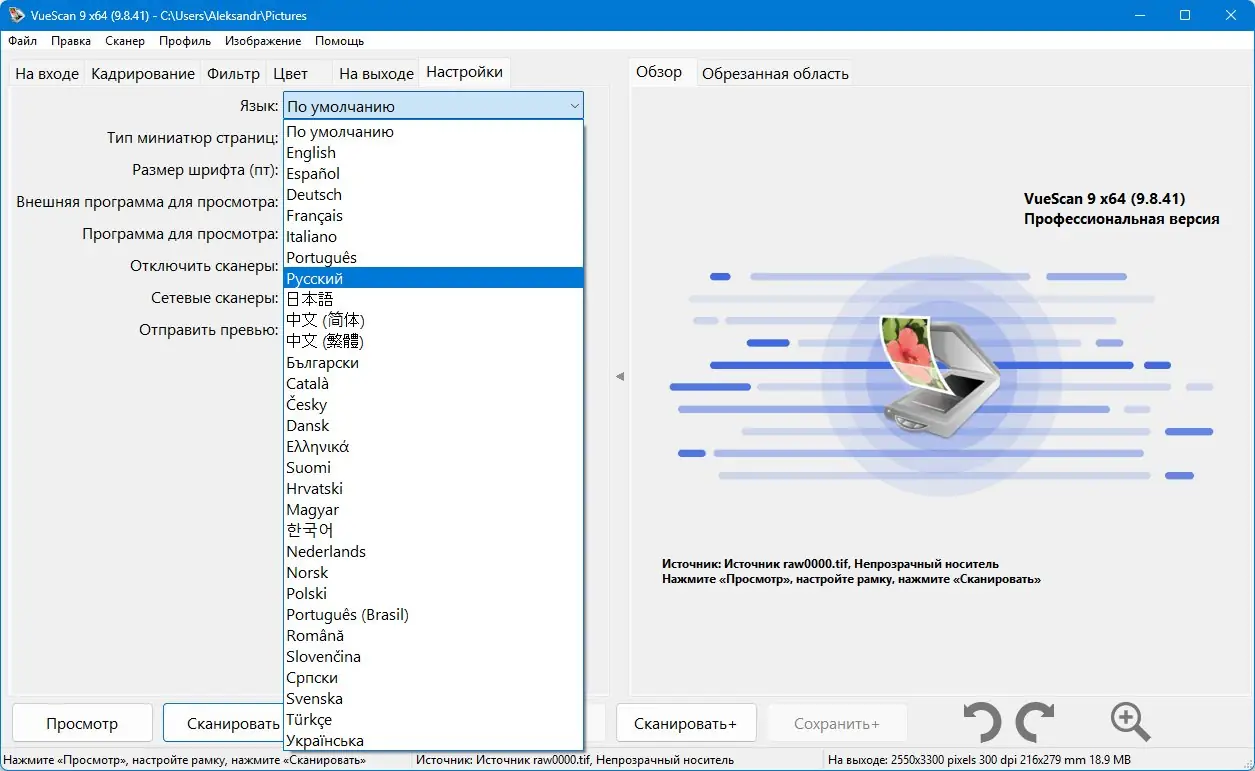Choose Nederlands in language list
The width and height of the screenshot is (1255, 771).
tap(433, 551)
